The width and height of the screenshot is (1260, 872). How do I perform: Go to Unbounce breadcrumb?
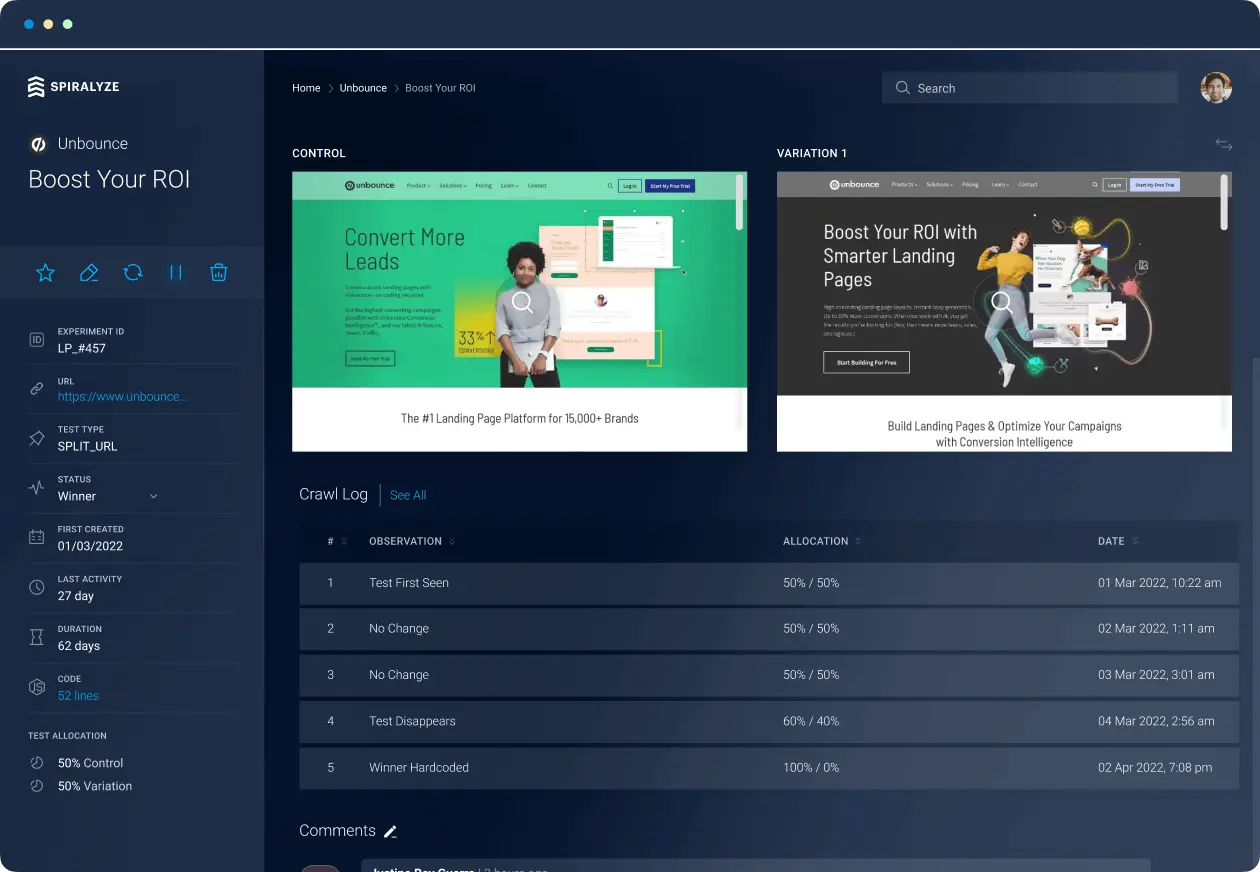[x=363, y=88]
